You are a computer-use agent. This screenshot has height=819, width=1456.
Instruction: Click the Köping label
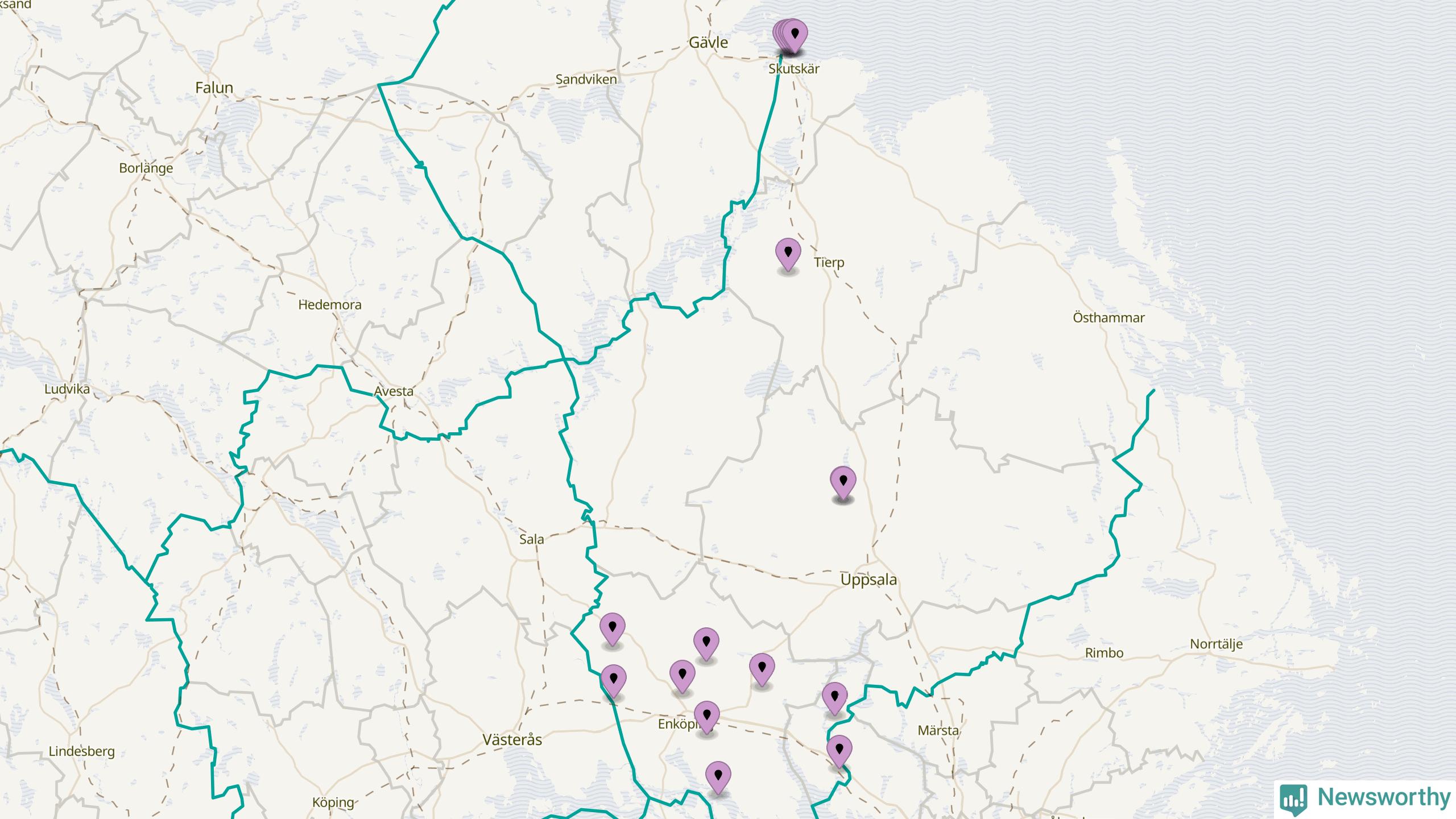(333, 803)
